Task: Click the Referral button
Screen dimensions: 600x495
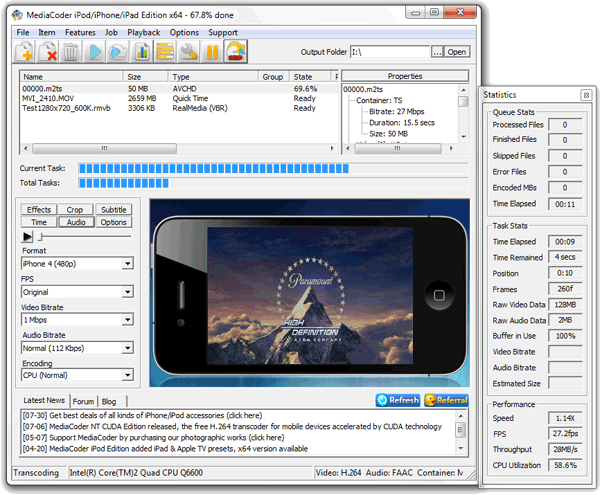Action: [x=446, y=400]
